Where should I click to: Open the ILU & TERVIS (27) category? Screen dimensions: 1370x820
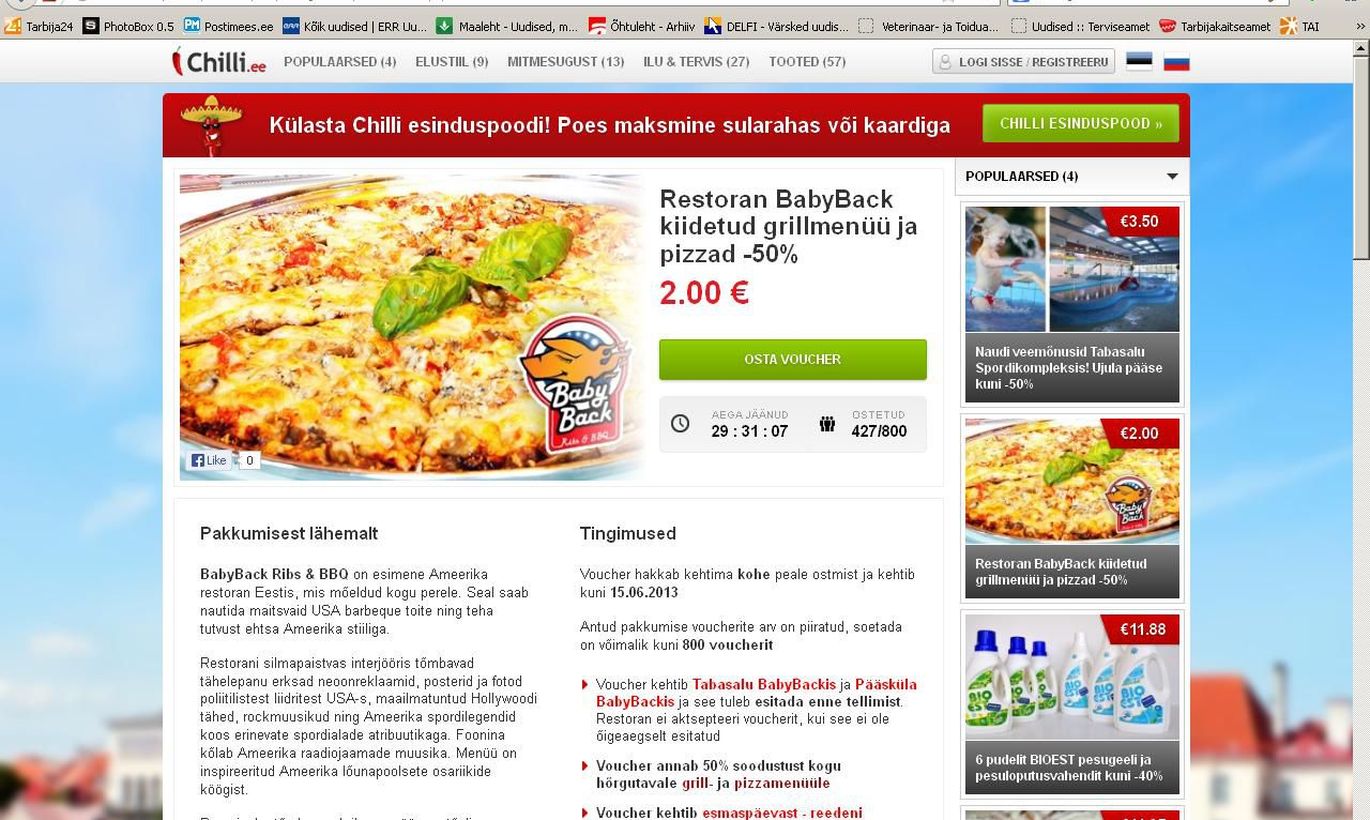click(x=696, y=61)
